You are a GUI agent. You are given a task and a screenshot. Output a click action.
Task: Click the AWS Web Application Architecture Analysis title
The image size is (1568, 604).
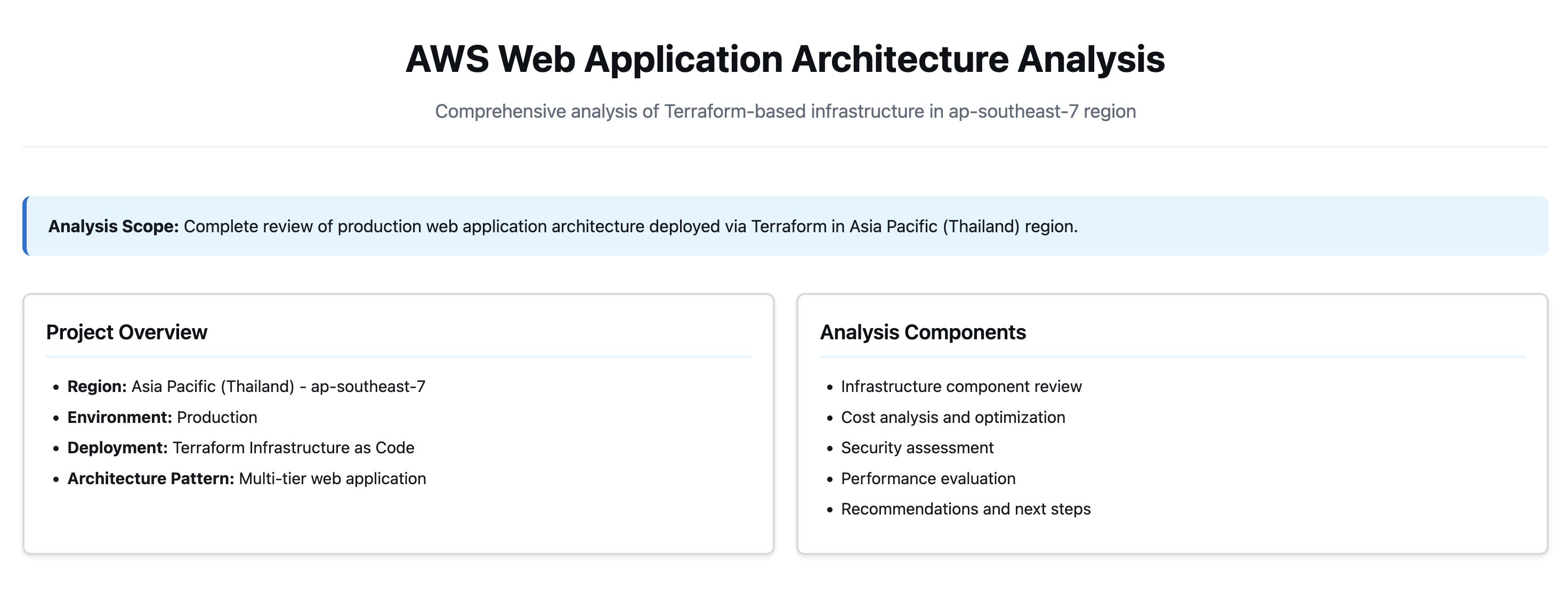[x=785, y=59]
